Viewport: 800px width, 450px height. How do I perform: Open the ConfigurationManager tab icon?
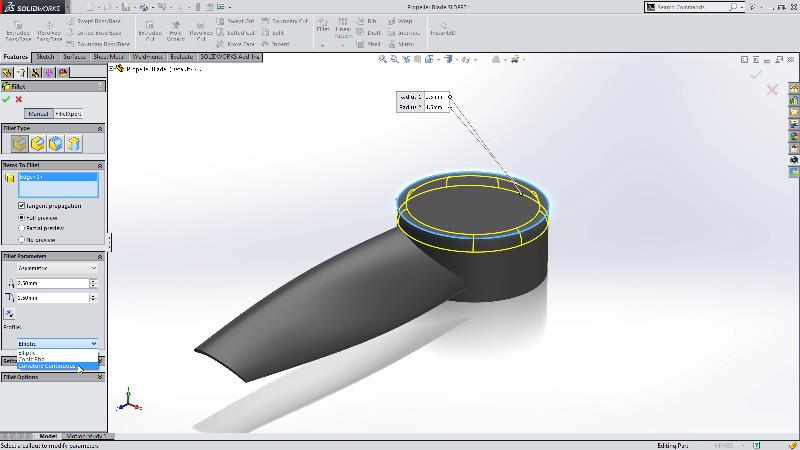tap(35, 72)
